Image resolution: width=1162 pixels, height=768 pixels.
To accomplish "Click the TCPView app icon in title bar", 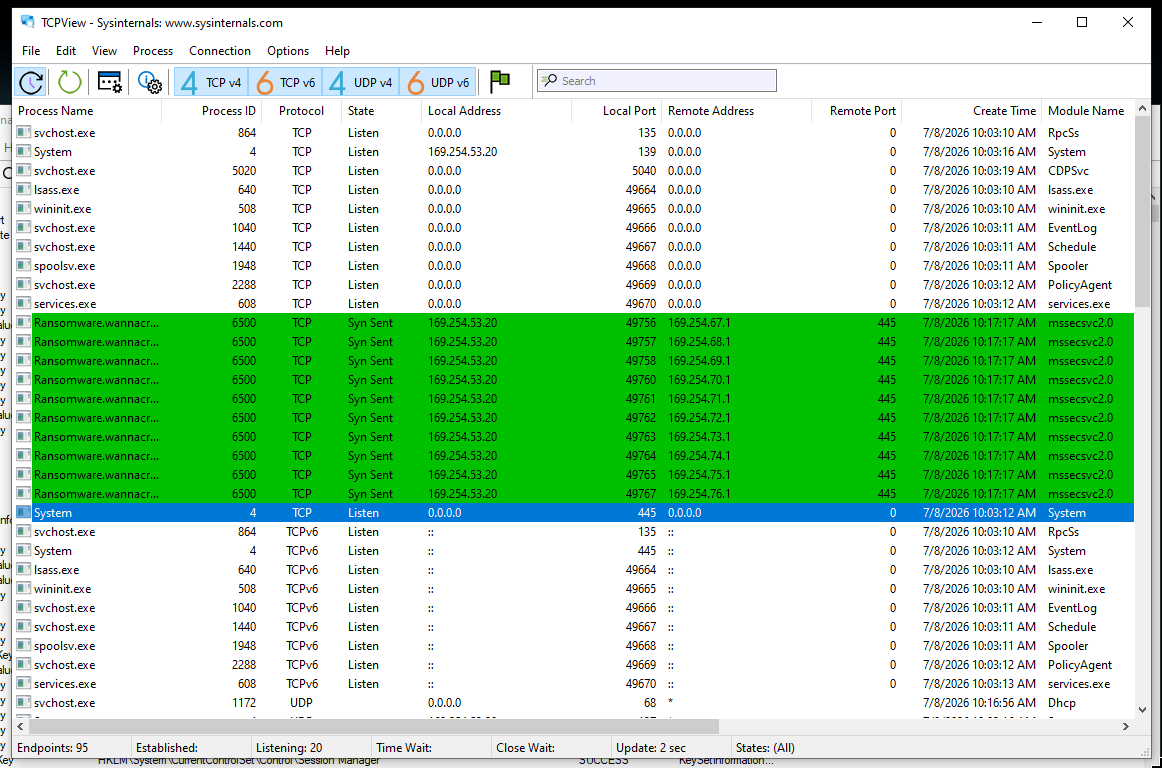I will 27,22.
